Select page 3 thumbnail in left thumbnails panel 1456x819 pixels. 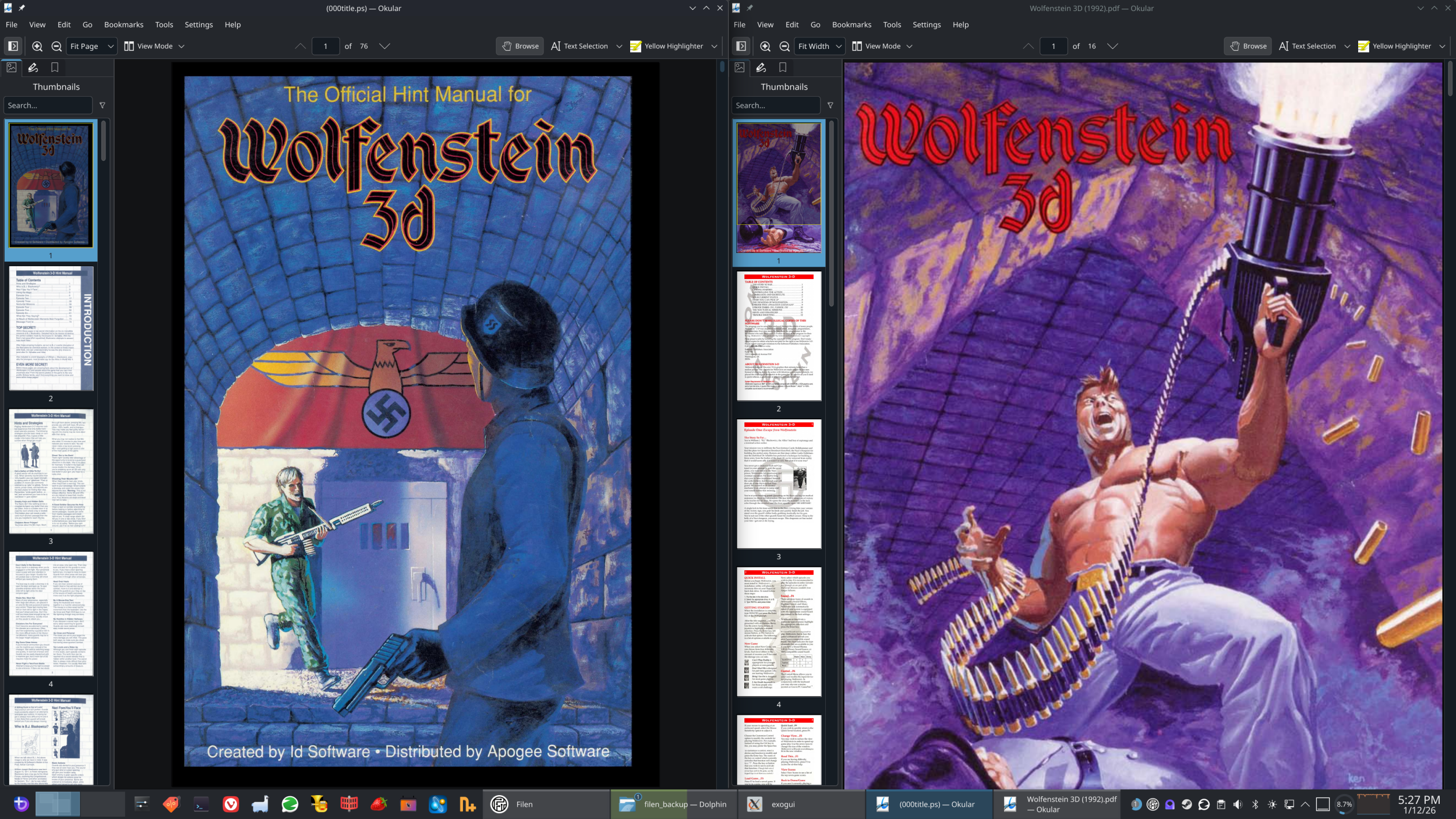click(x=51, y=471)
